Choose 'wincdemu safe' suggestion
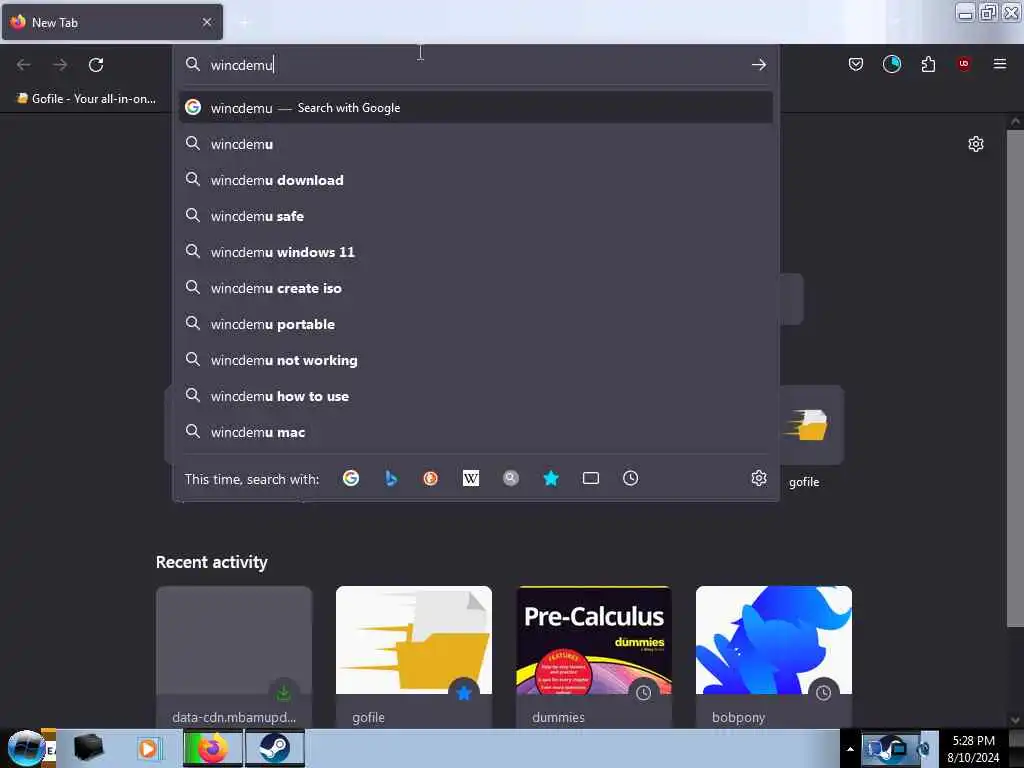 pyautogui.click(x=475, y=216)
